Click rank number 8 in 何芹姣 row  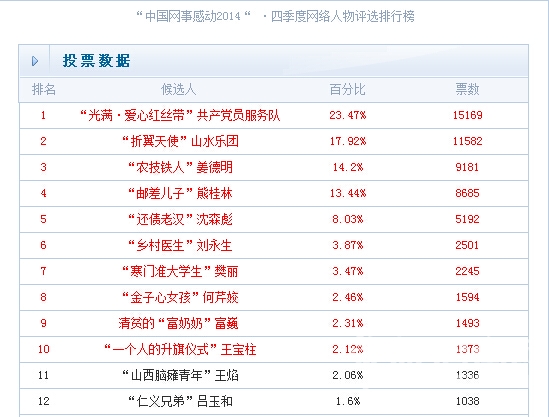43,297
